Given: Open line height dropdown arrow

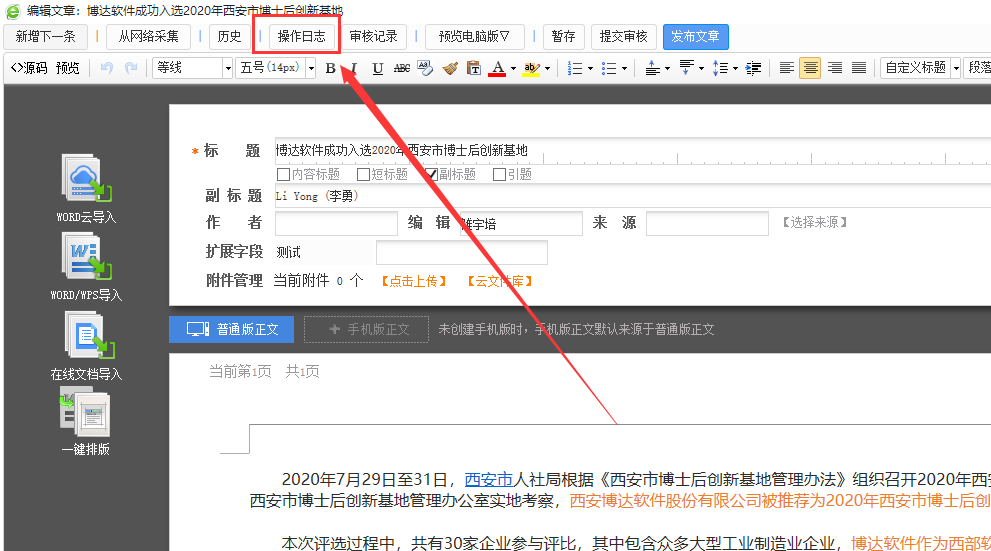Looking at the screenshot, I should pos(735,68).
